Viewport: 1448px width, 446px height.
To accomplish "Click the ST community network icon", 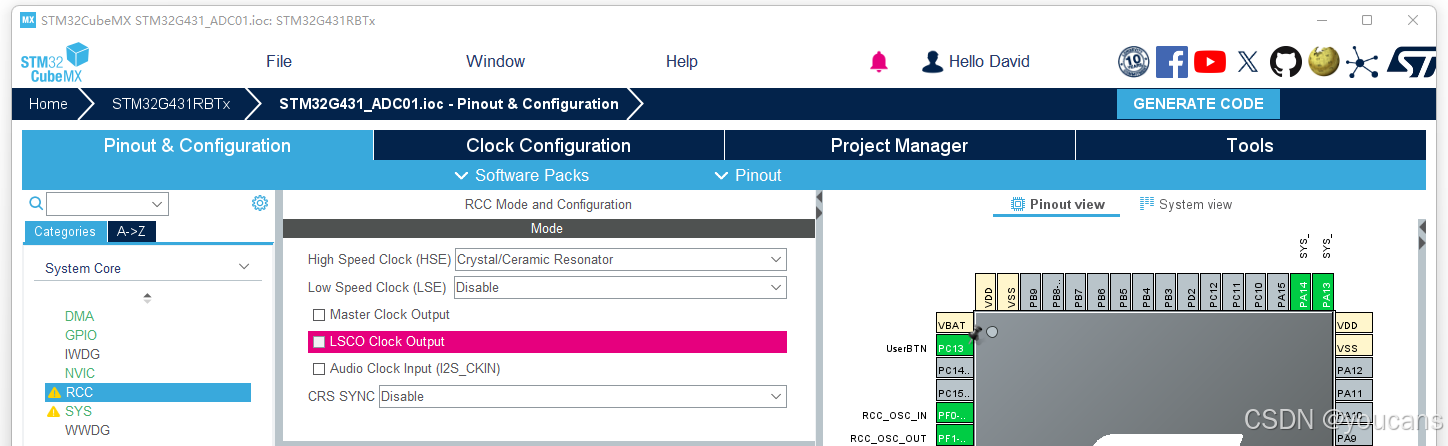I will click(1361, 62).
